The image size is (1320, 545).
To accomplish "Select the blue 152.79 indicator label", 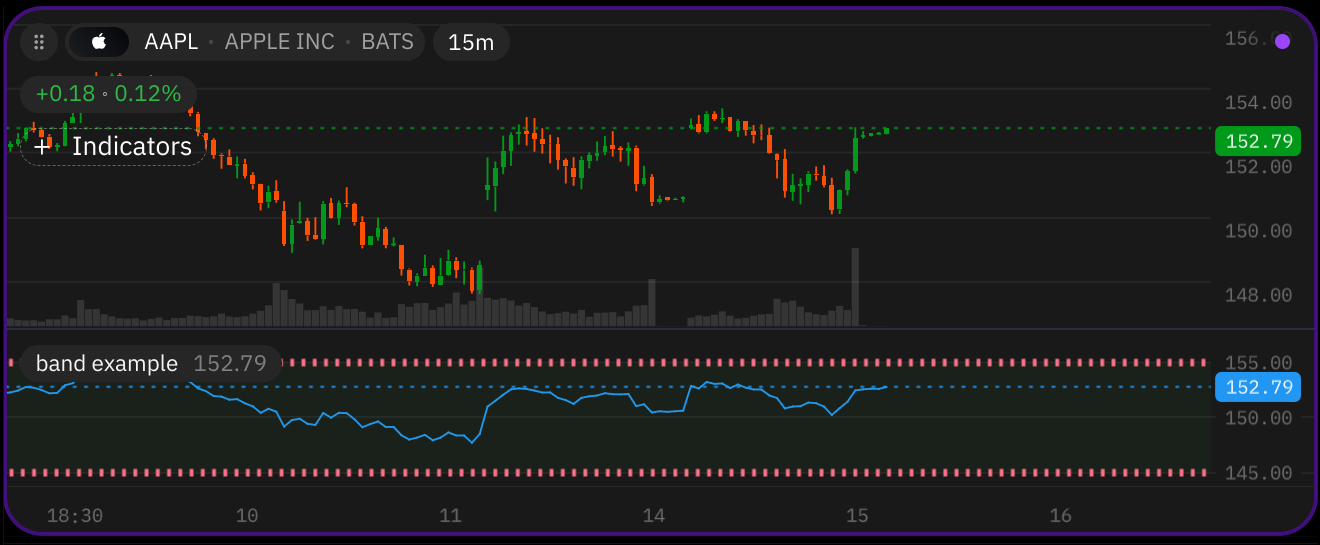I will (1257, 387).
